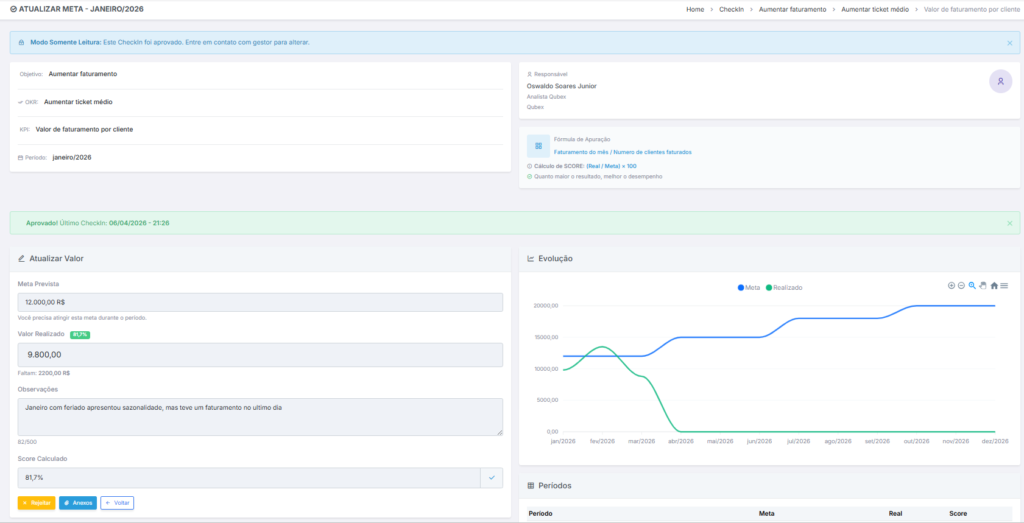Viewport: 1024px width, 523px height.
Task: Click the chart zoom out icon
Action: (961, 286)
